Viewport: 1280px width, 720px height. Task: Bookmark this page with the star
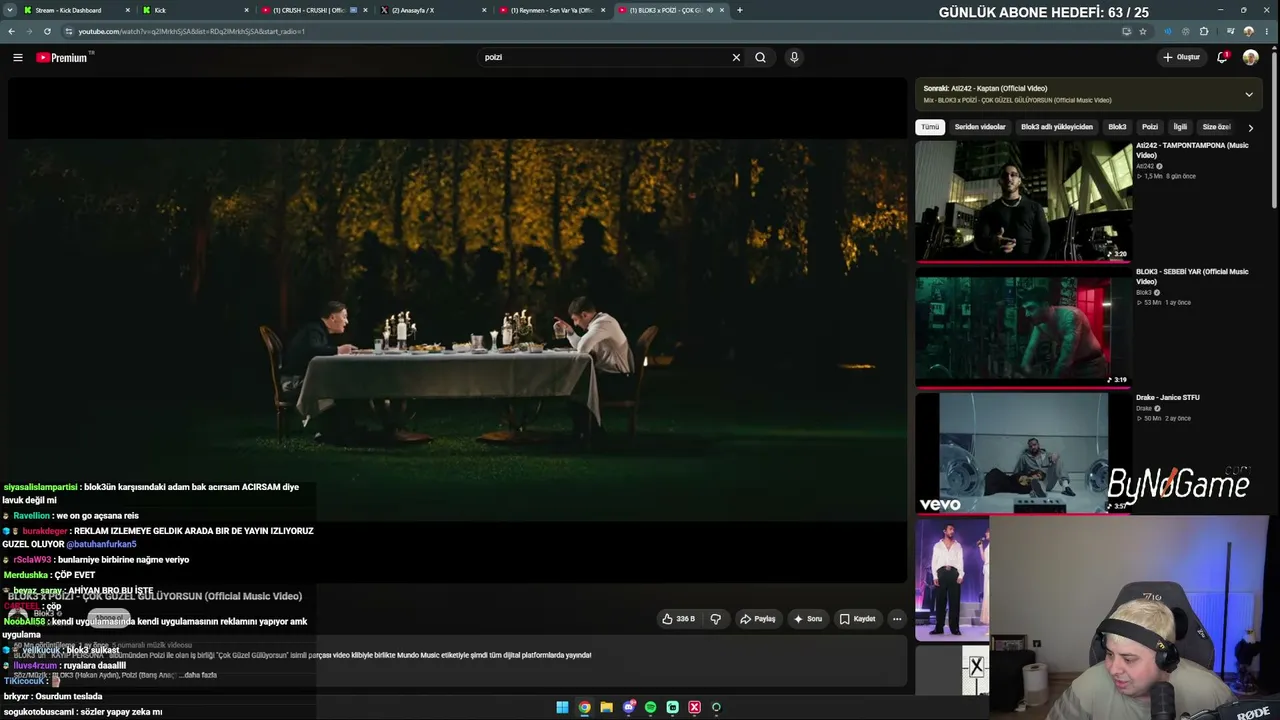pos(1143,31)
